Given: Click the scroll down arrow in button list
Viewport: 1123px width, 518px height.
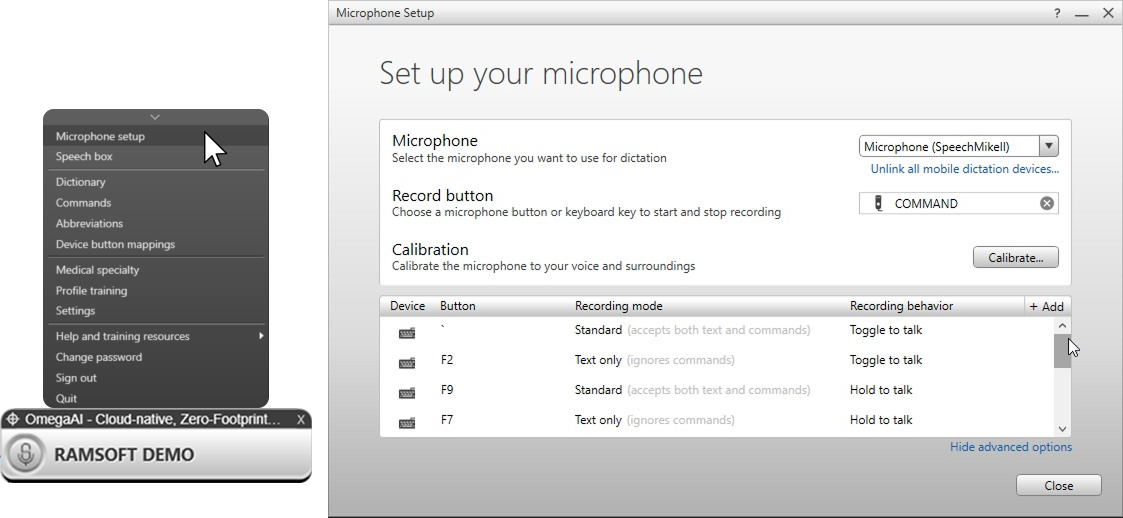Looking at the screenshot, I should (x=1062, y=428).
